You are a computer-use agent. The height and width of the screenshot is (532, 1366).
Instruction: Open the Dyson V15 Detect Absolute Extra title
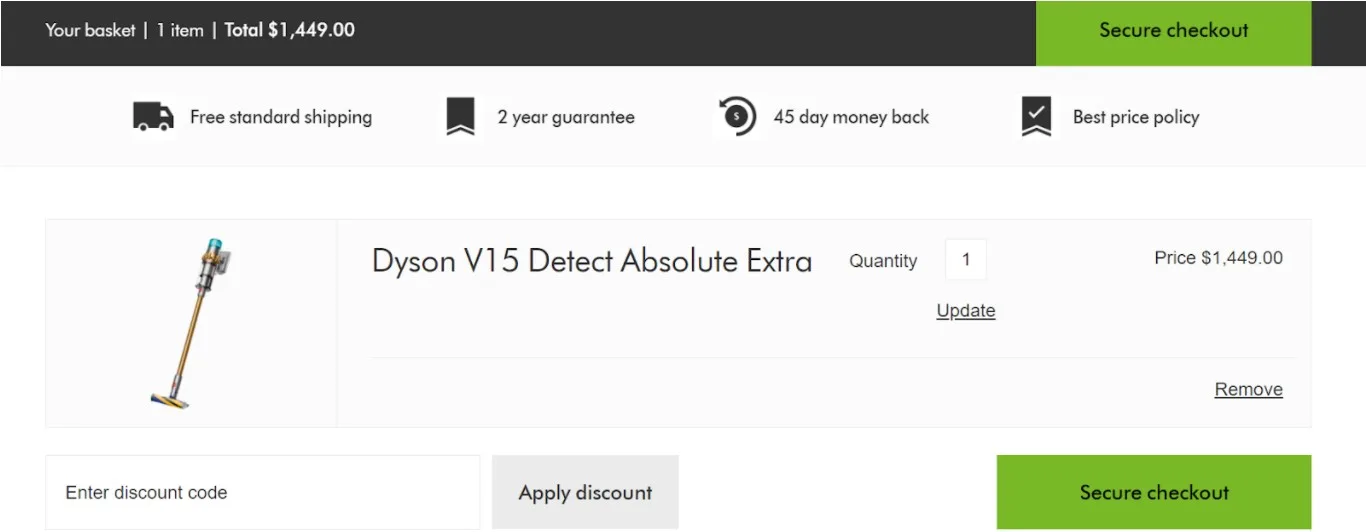(591, 261)
